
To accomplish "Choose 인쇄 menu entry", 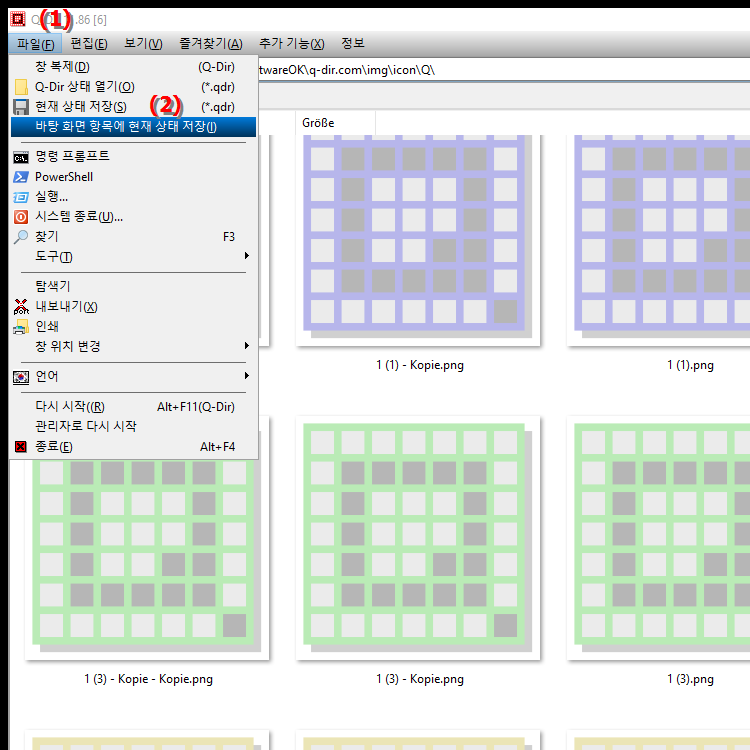I will [133, 327].
